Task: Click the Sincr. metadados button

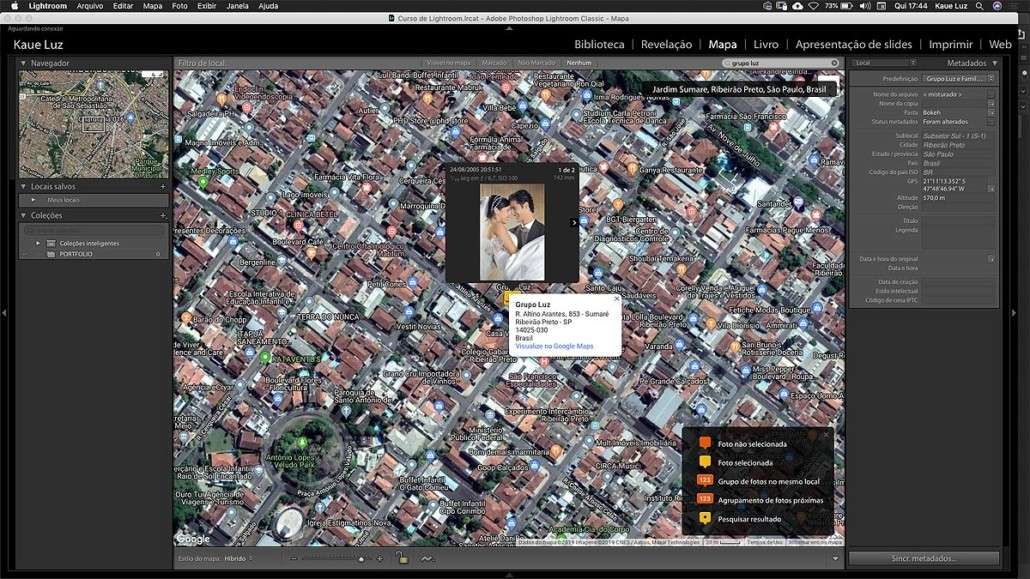Action: coord(924,559)
